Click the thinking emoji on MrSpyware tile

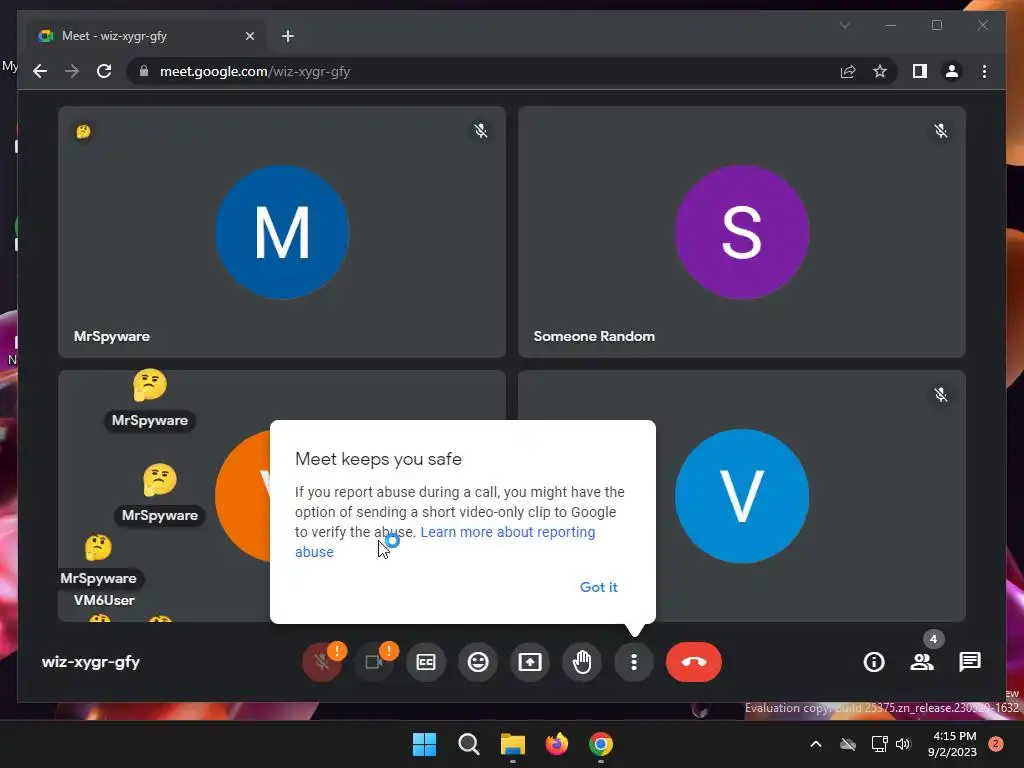[84, 131]
